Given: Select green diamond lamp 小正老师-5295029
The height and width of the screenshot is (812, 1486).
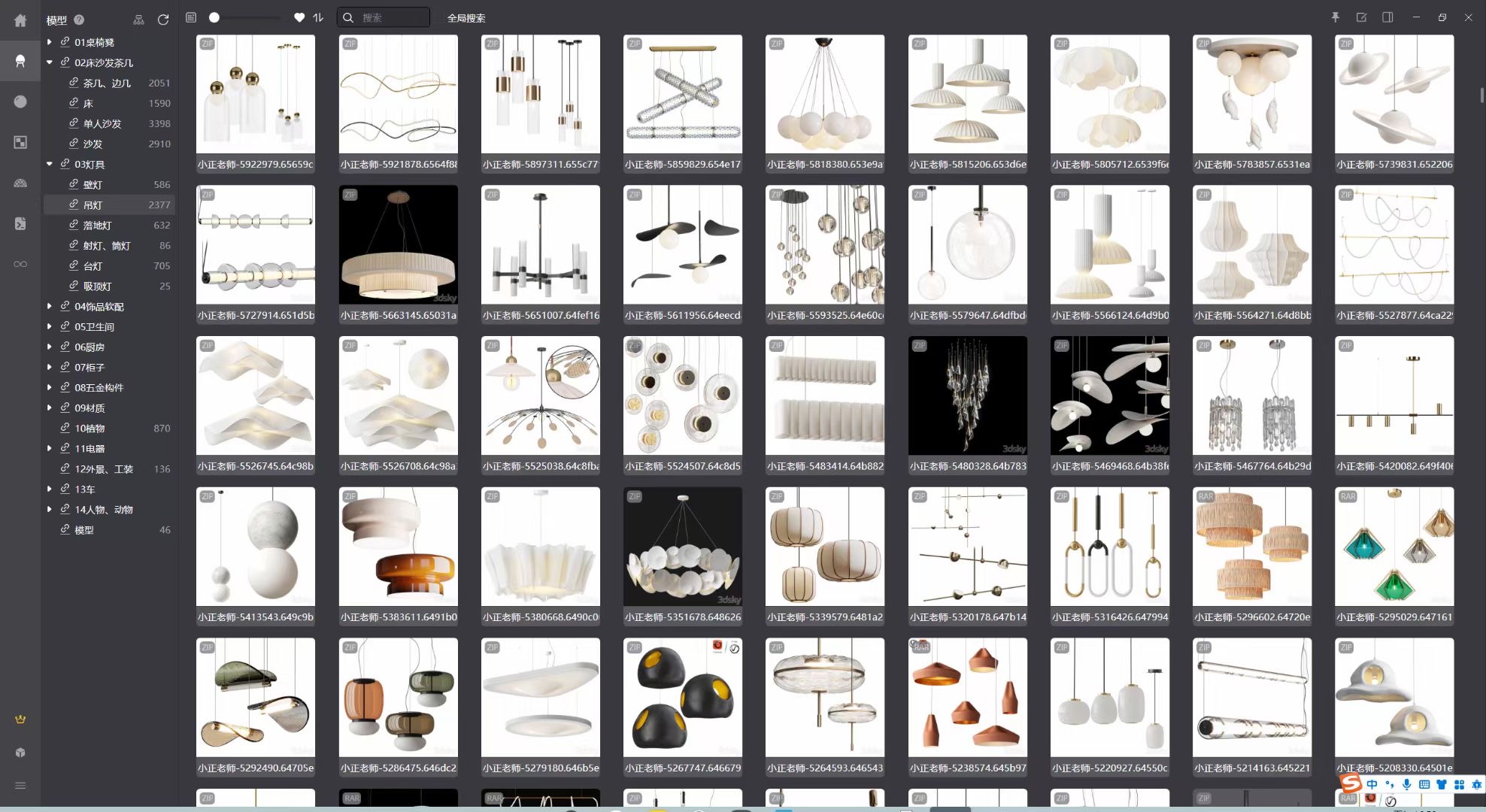Looking at the screenshot, I should [x=1394, y=547].
